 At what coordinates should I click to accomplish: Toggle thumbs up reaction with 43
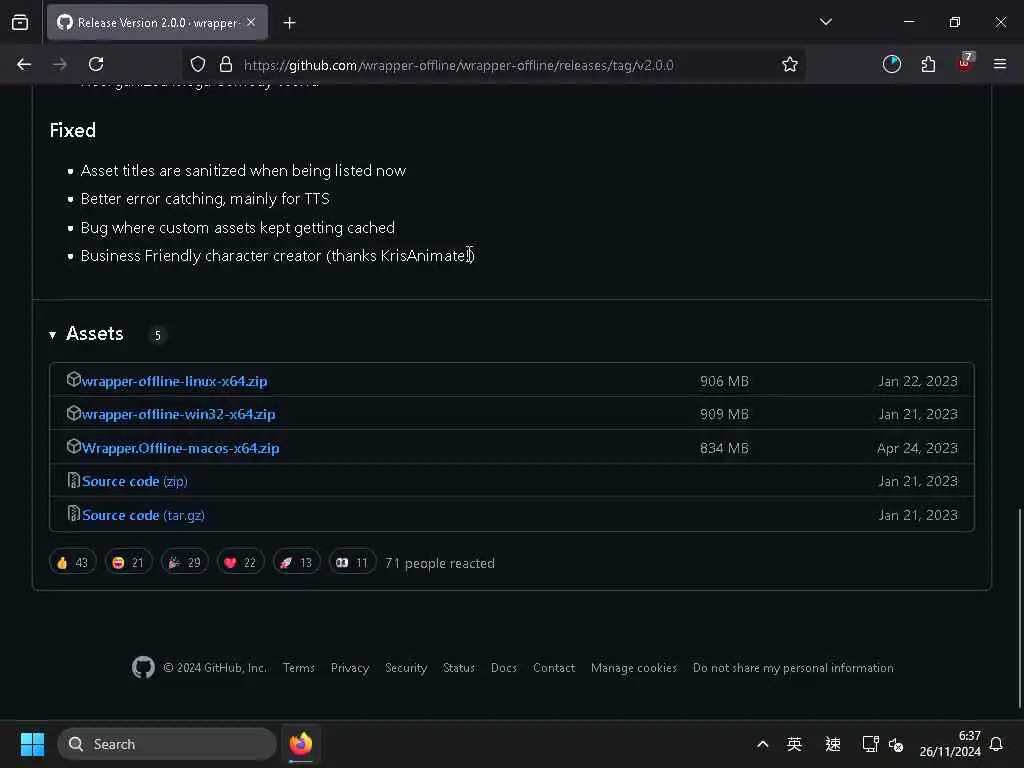tap(72, 562)
